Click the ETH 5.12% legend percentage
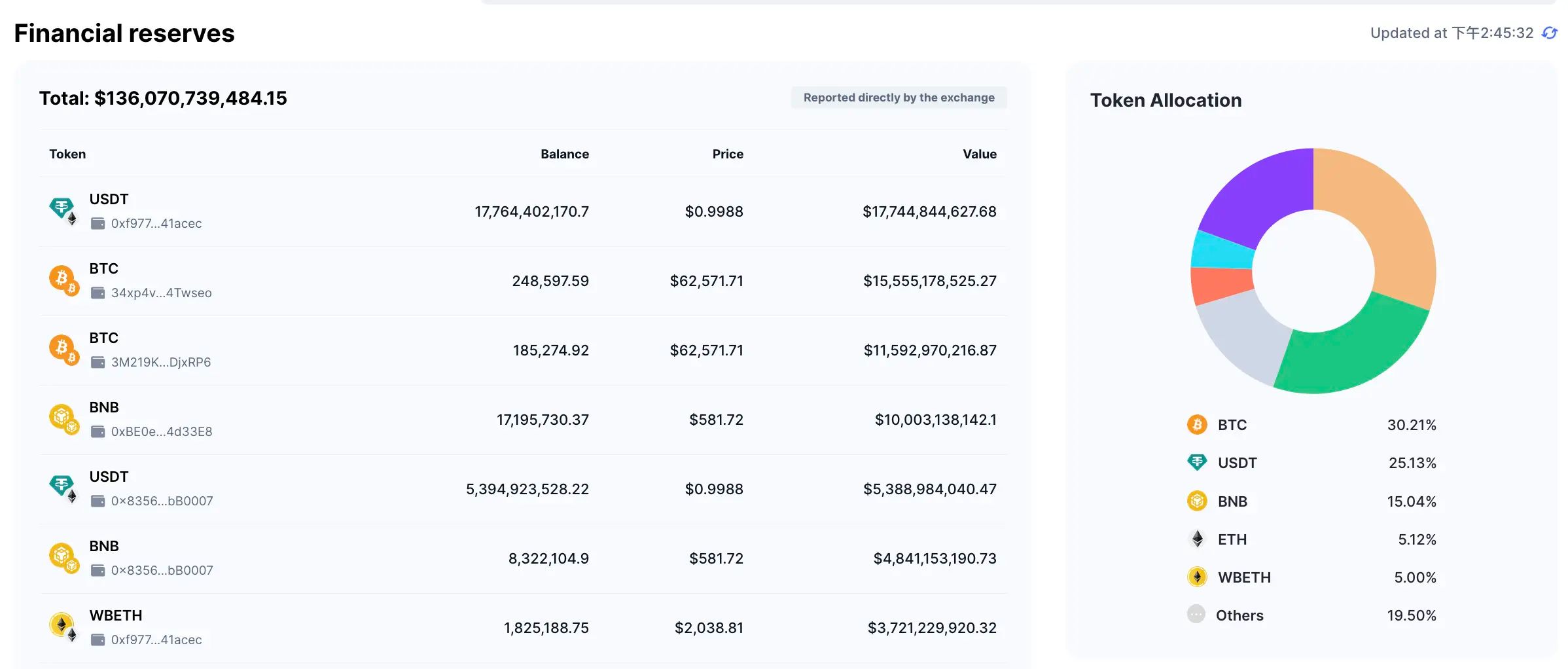This screenshot has width=1568, height=669. [1417, 539]
